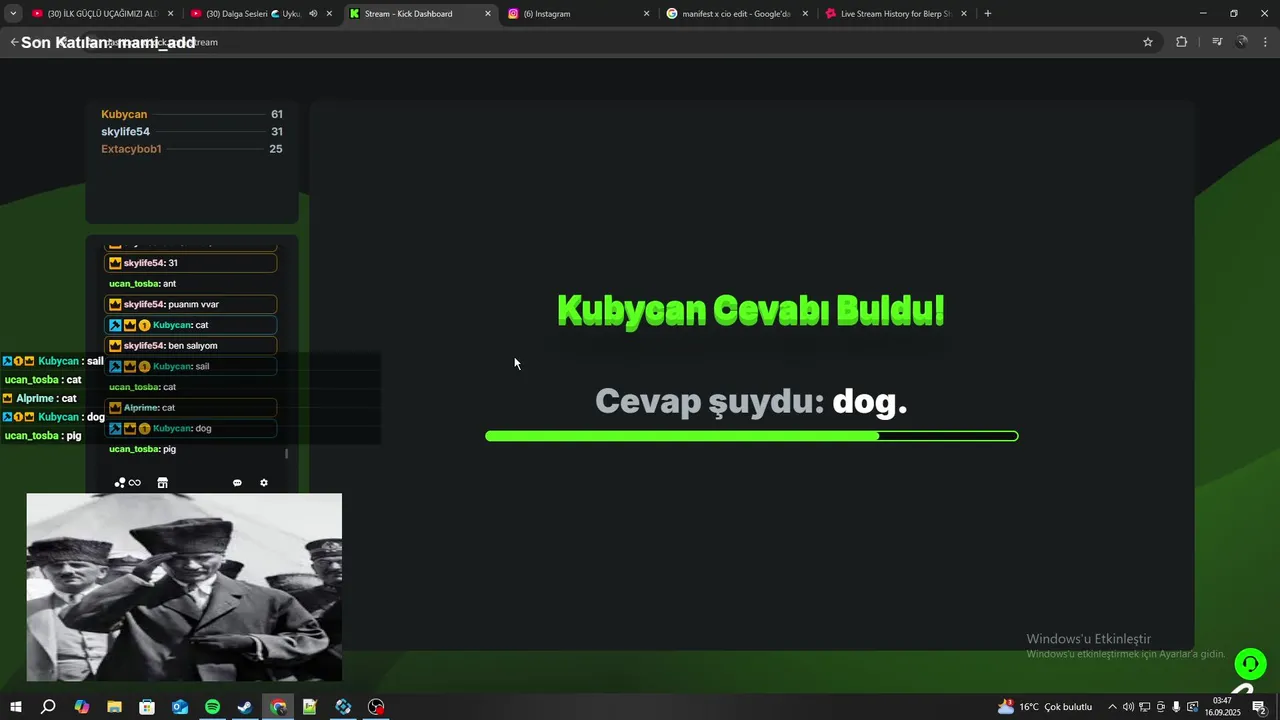Select skylife54 in the leaderboard

tap(125, 132)
